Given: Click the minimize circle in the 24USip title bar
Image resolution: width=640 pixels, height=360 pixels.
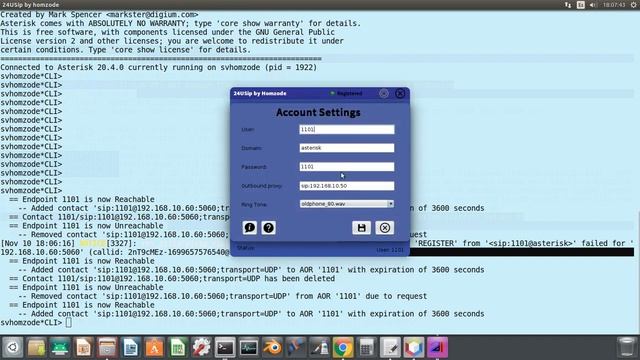Looking at the screenshot, I should point(384,93).
